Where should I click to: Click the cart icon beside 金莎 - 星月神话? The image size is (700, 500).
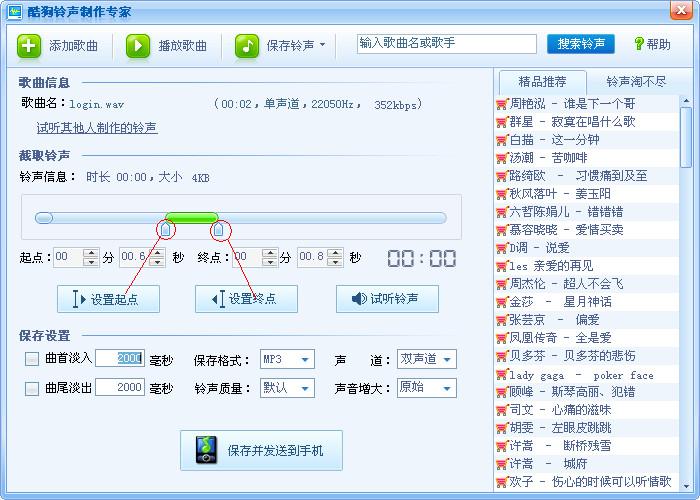pyautogui.click(x=502, y=303)
